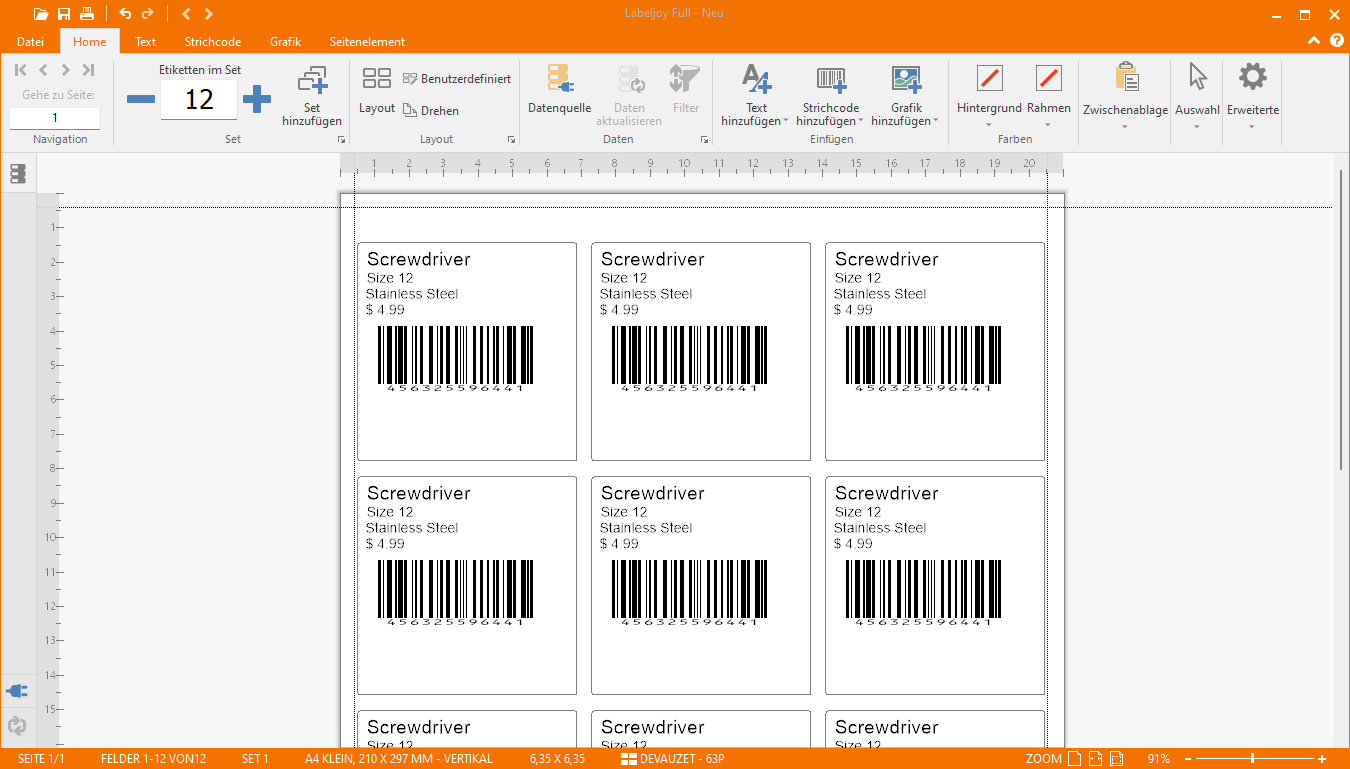
Task: Zoom to full page icon in status bar
Action: click(x=1074, y=759)
